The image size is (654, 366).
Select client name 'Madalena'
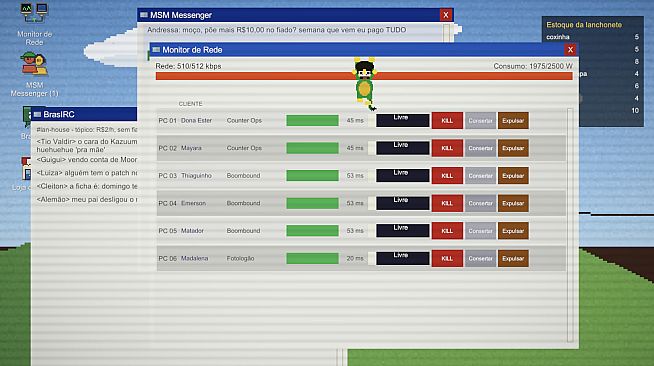tap(194, 258)
